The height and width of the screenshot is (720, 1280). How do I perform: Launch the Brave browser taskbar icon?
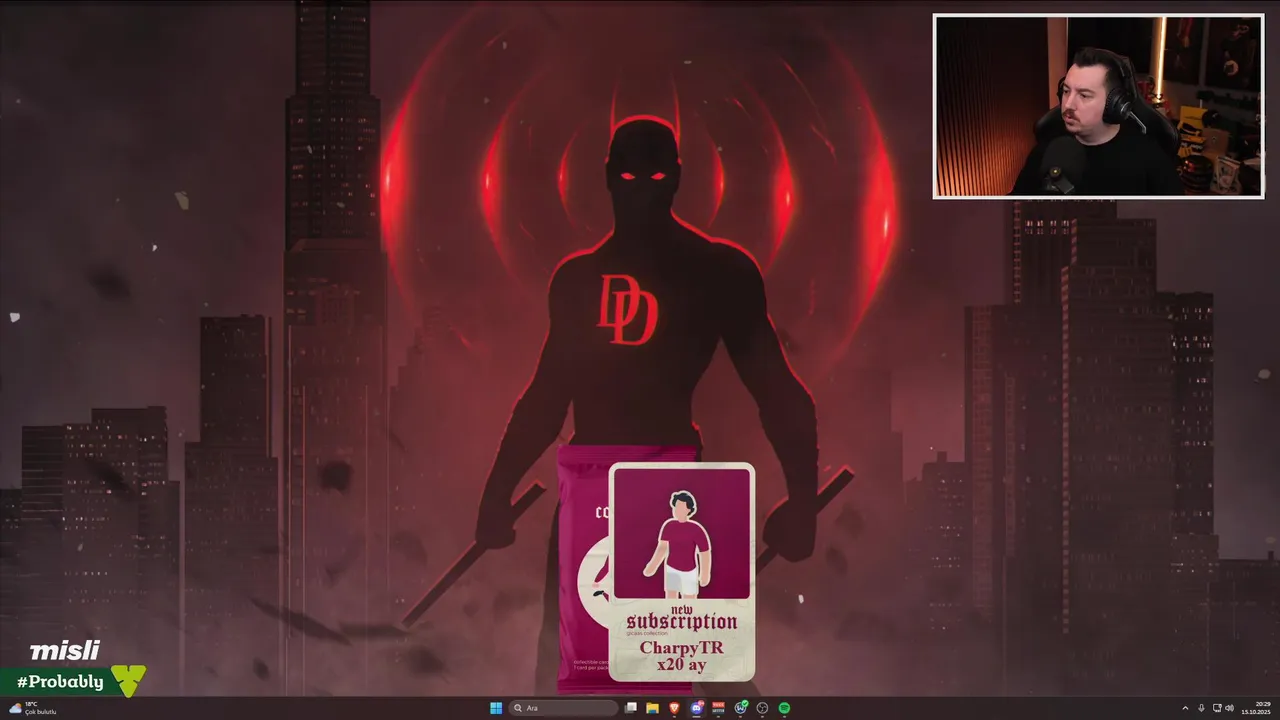point(674,708)
